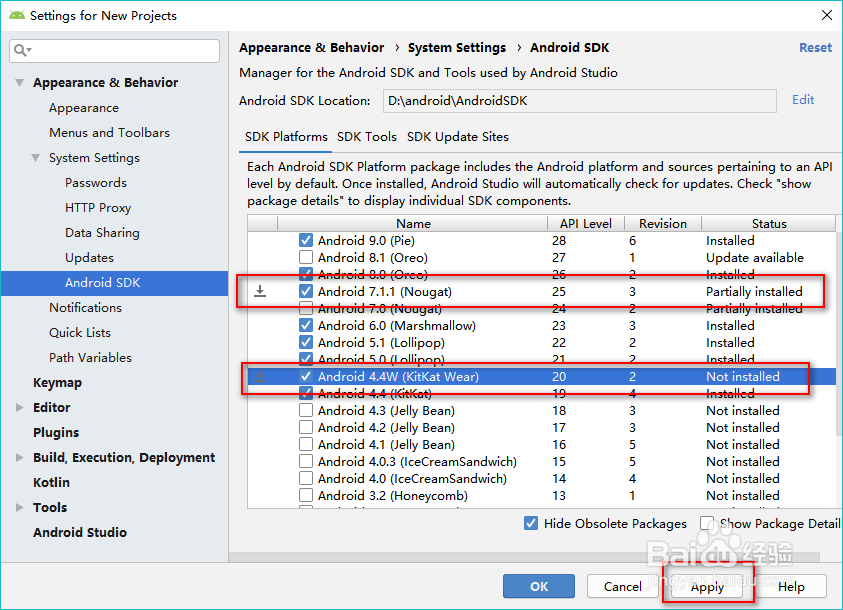This screenshot has width=843, height=610.
Task: Open the SDK Update Sites tab
Action: point(457,137)
